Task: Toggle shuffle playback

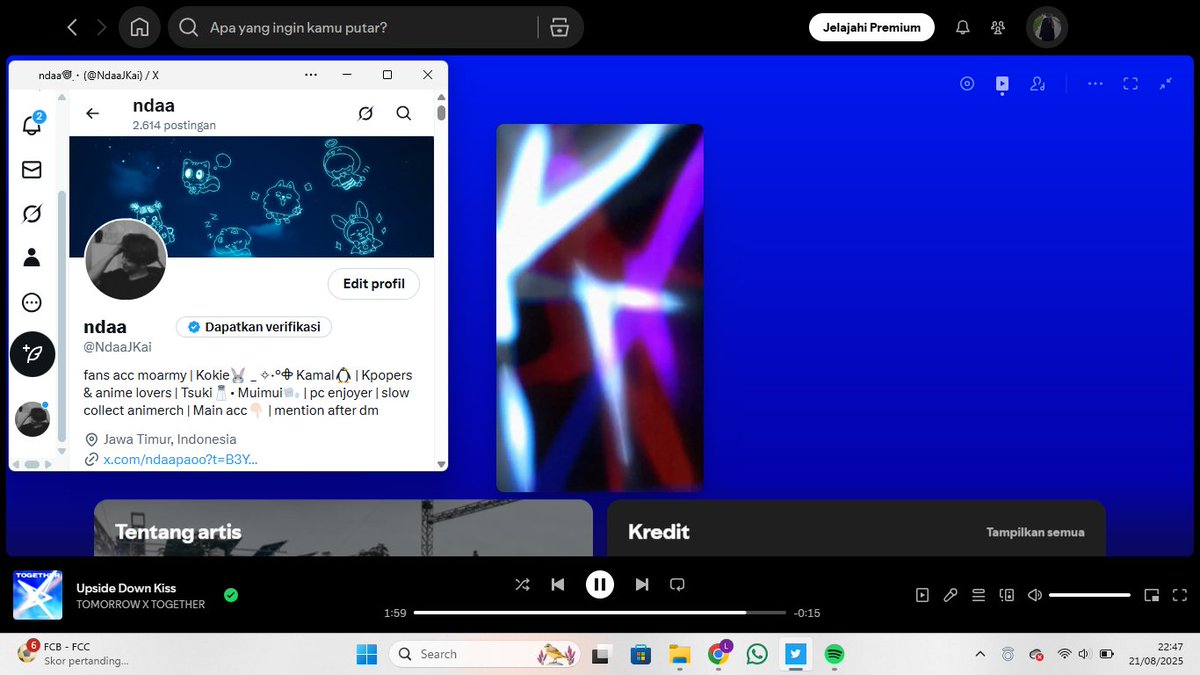Action: [522, 584]
